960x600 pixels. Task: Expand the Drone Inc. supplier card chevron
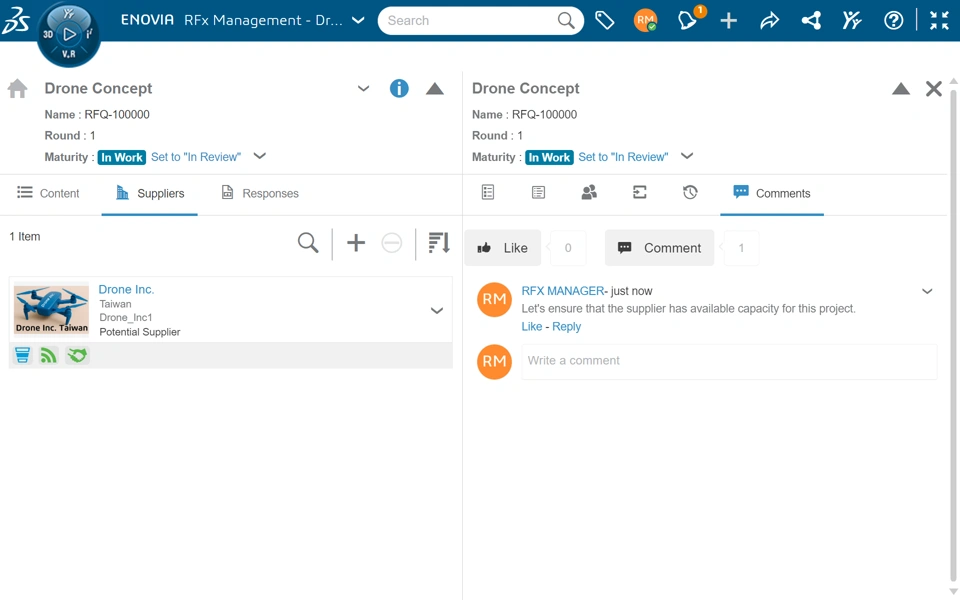(x=437, y=311)
